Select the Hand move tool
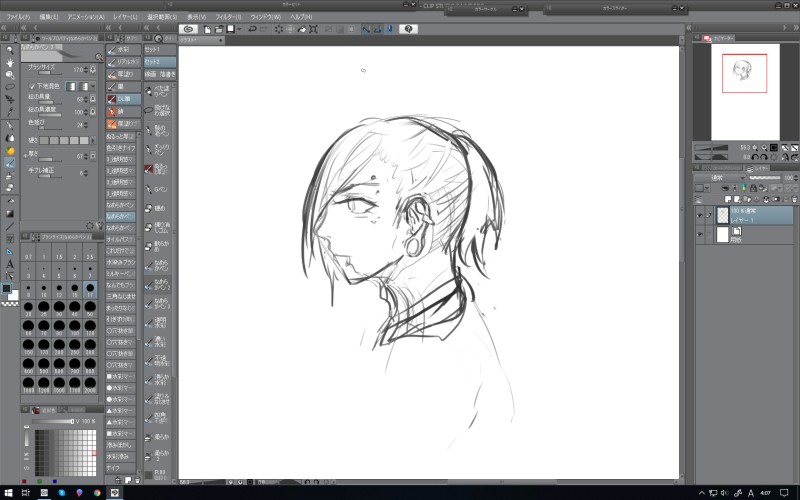Viewport: 800px width, 500px height. 10,62
